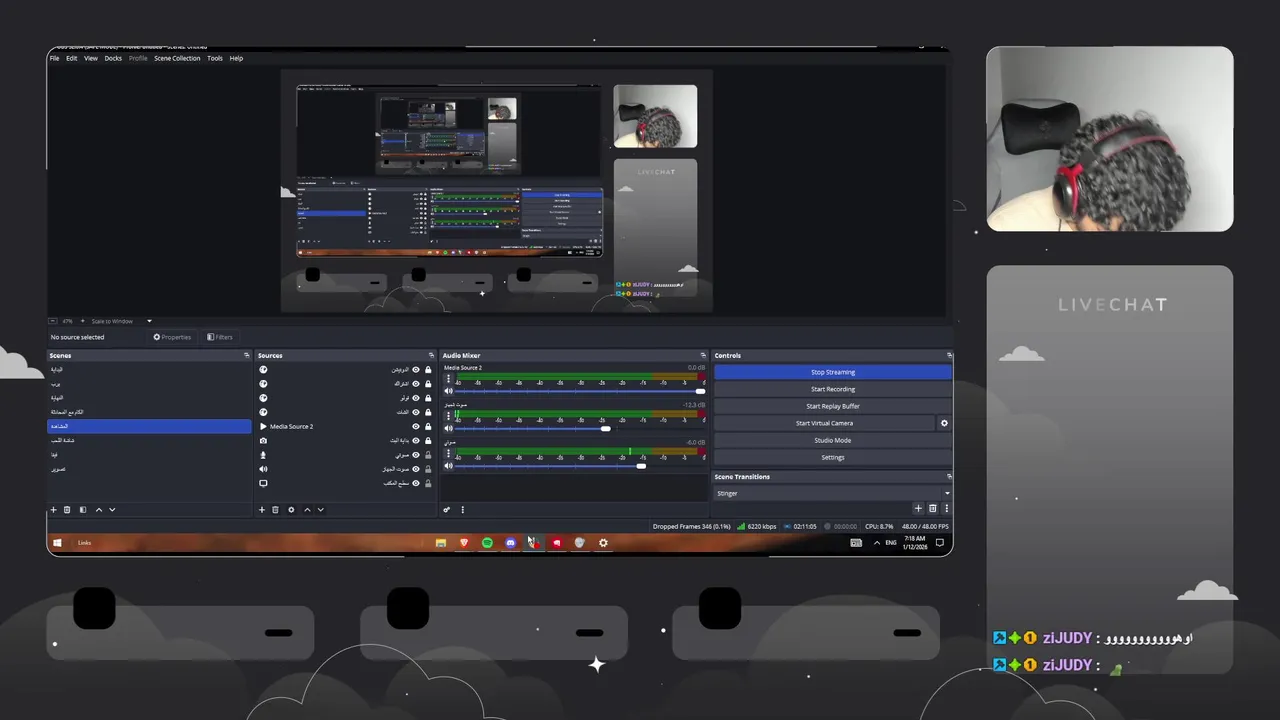This screenshot has height=720, width=1280.
Task: Pop out the Sources dock
Action: [432, 355]
